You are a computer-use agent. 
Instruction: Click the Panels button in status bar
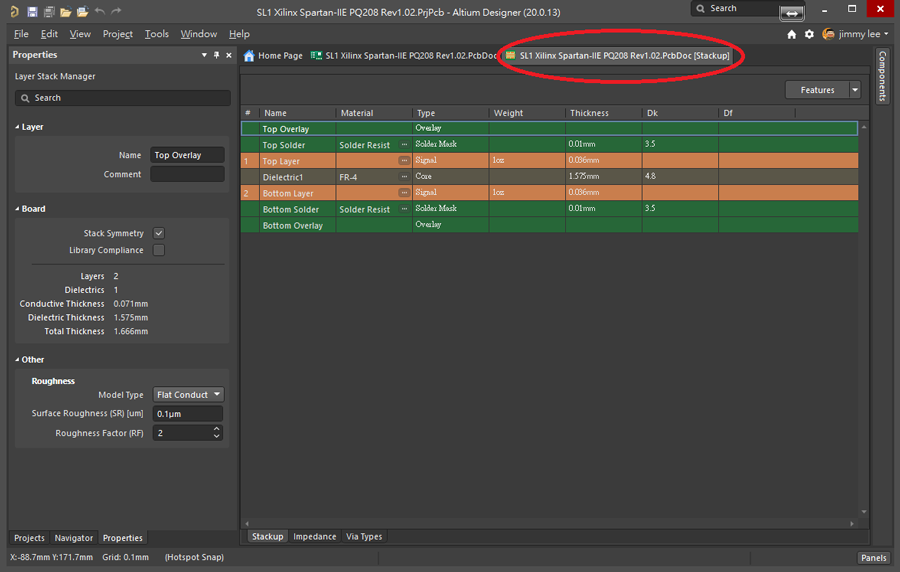click(x=872, y=558)
